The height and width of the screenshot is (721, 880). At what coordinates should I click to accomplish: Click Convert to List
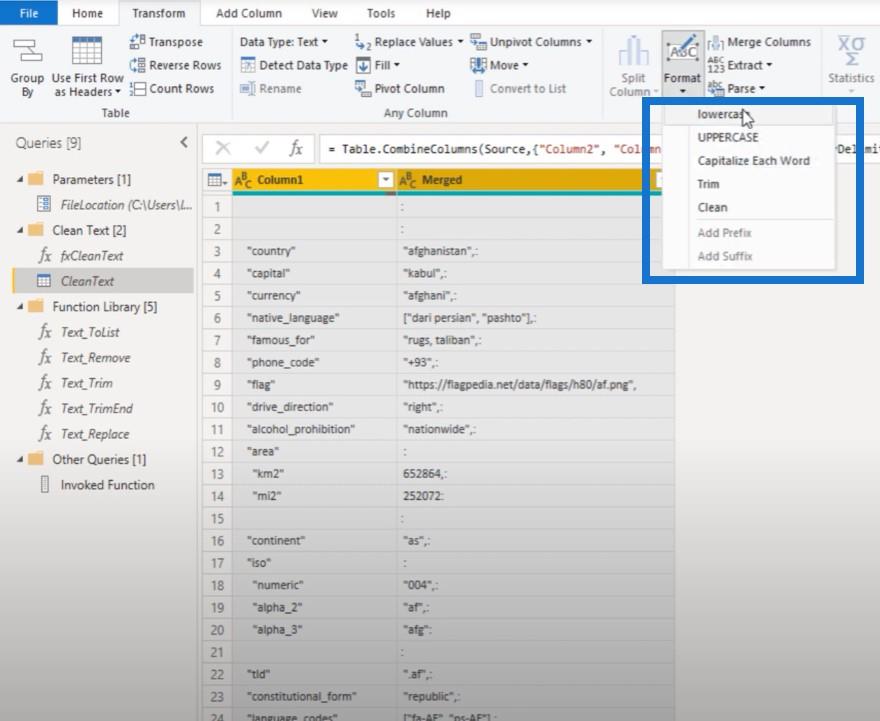520,89
